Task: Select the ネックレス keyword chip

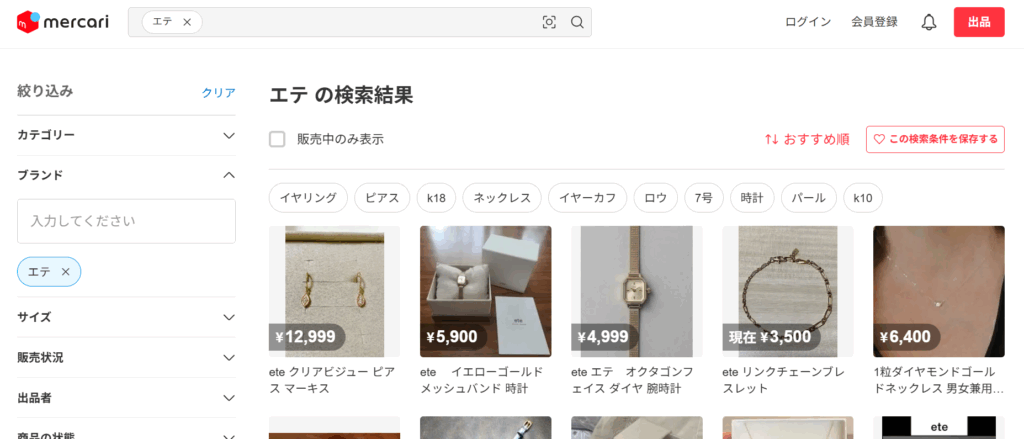Action: point(502,198)
